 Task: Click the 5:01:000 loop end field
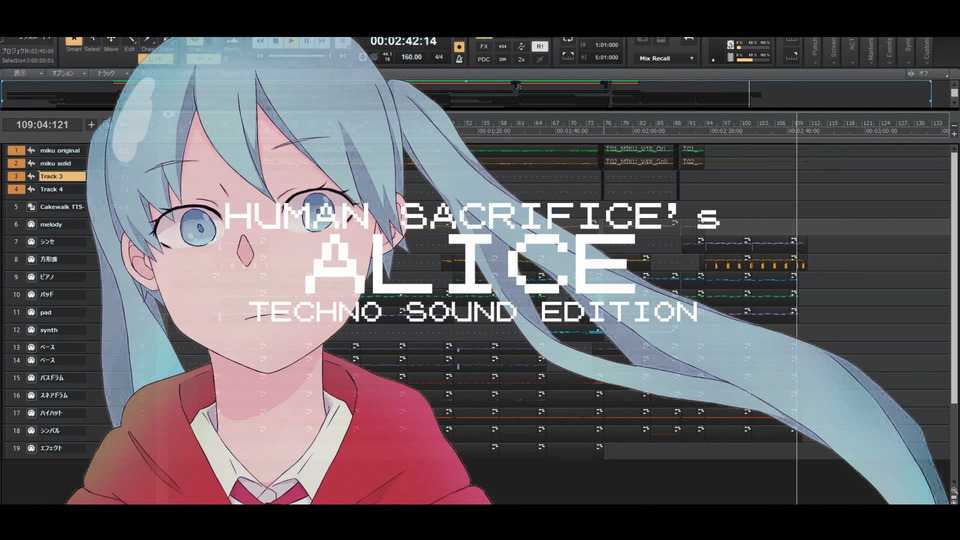point(607,58)
